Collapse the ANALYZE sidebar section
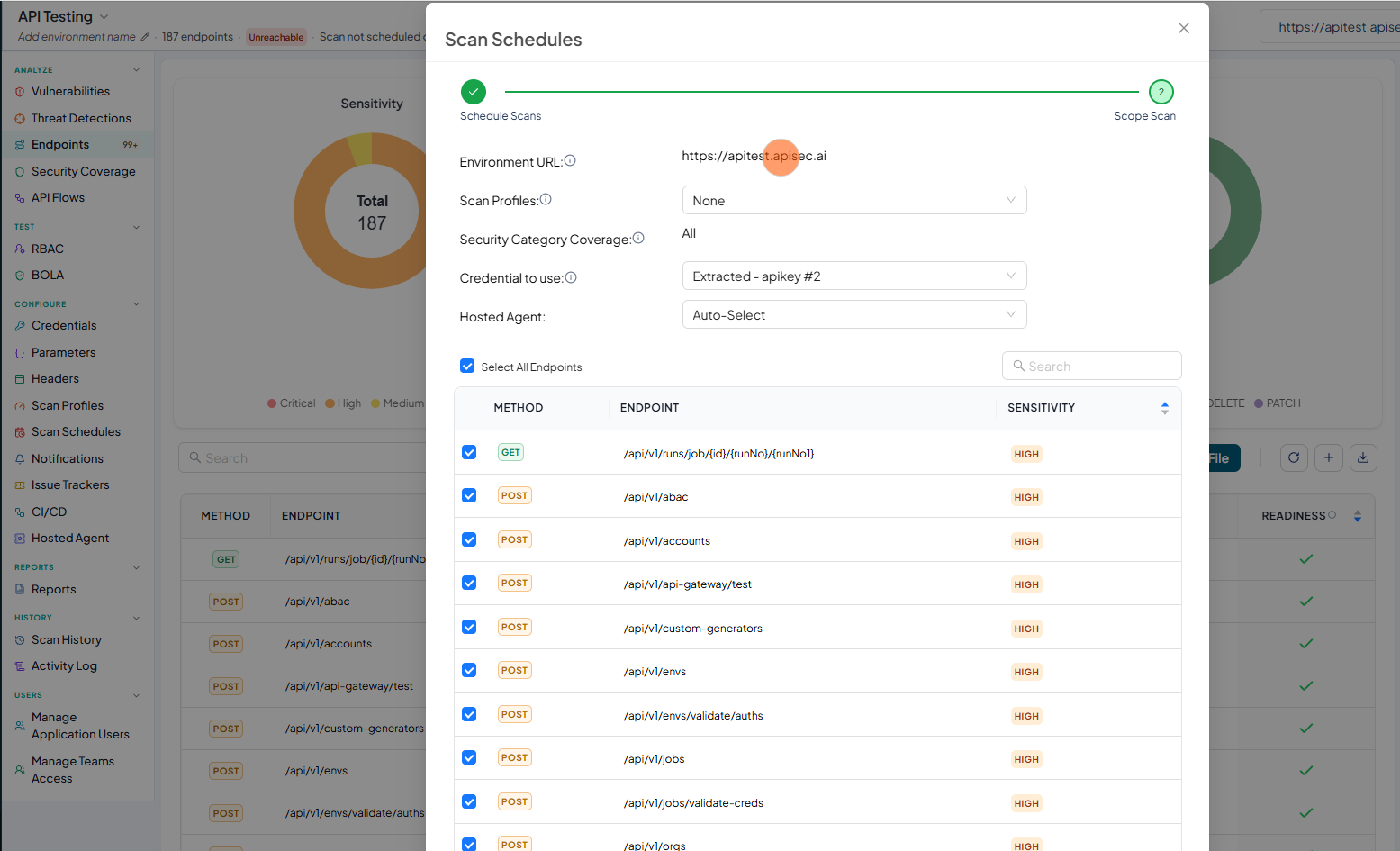The width and height of the screenshot is (1400, 851). click(136, 69)
